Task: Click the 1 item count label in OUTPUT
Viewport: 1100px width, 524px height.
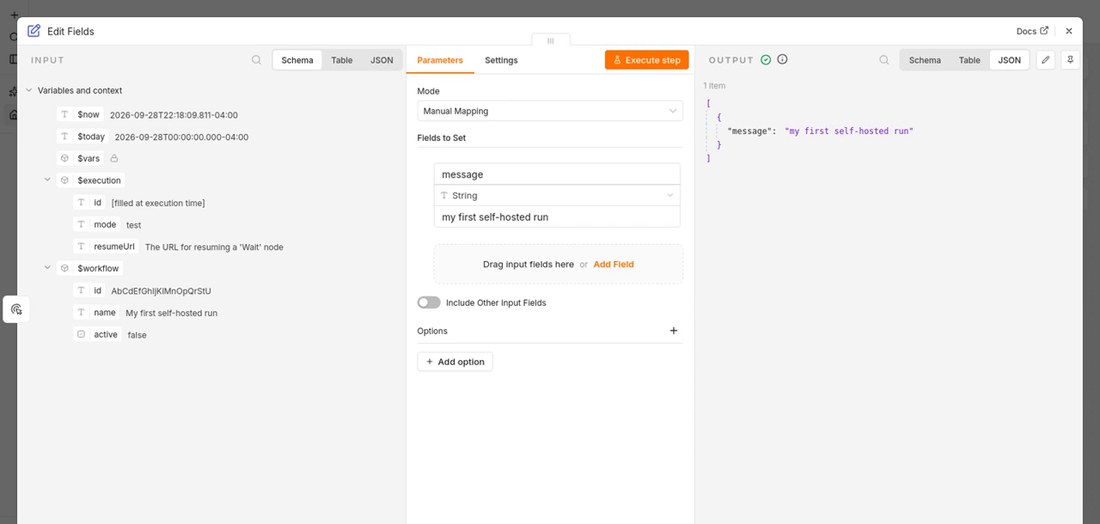Action: 714,86
